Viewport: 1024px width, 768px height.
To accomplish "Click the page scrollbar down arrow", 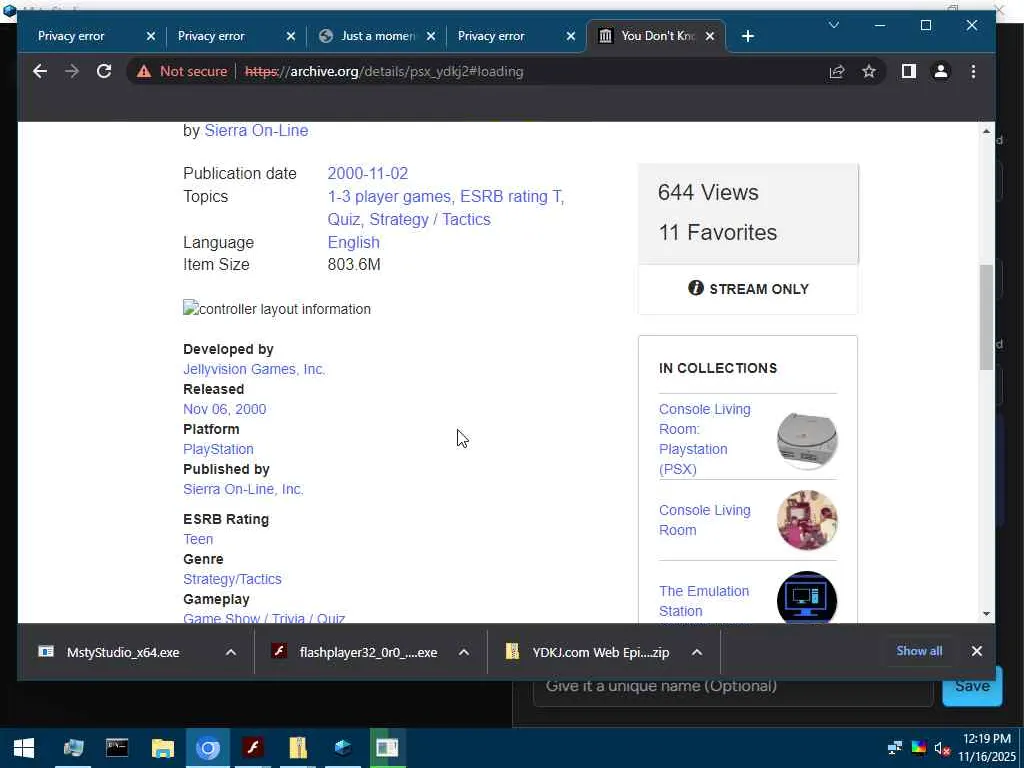I will (986, 613).
